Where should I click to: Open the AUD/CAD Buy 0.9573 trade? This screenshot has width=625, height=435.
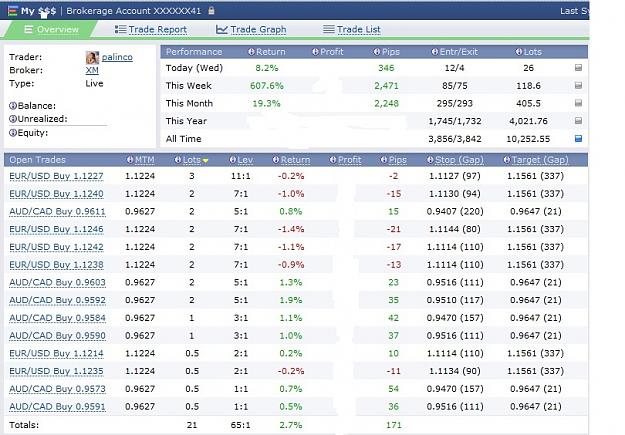[x=57, y=389]
